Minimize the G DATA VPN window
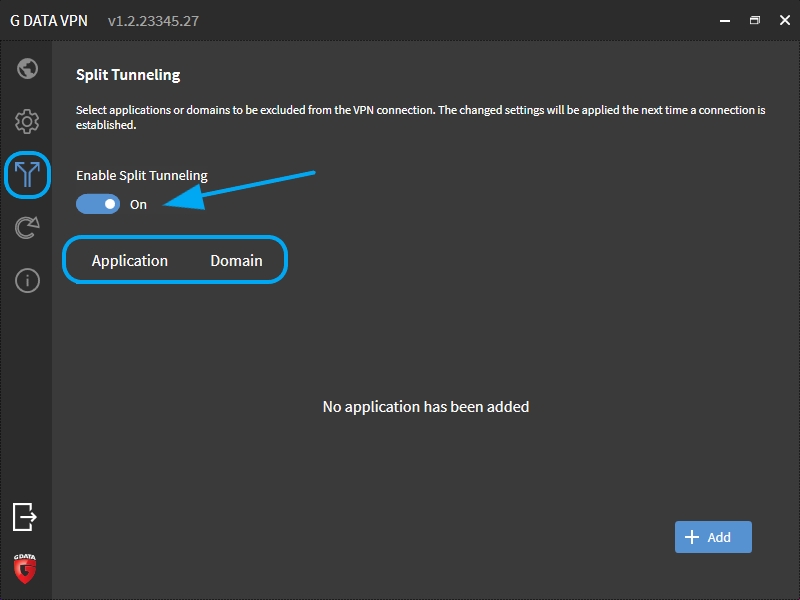This screenshot has width=800, height=600. click(724, 20)
